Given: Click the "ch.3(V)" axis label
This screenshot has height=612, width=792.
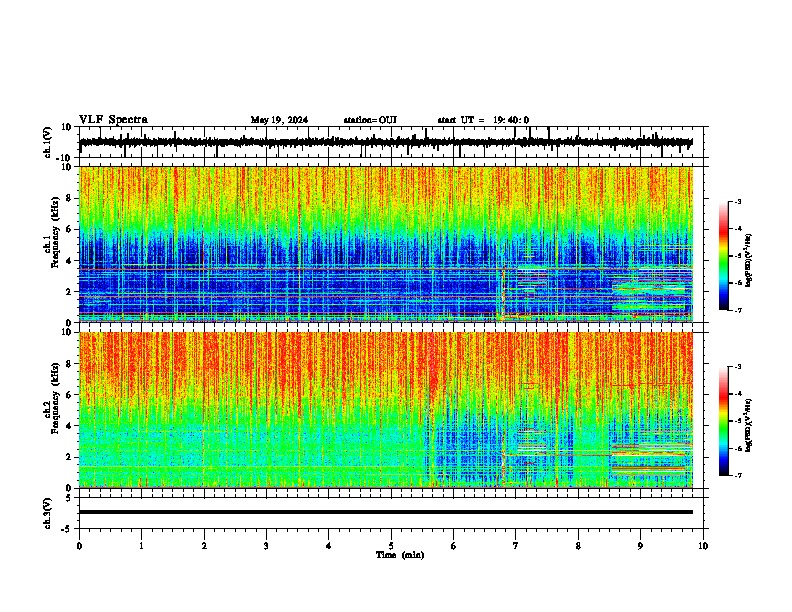Looking at the screenshot, I should click(48, 513).
